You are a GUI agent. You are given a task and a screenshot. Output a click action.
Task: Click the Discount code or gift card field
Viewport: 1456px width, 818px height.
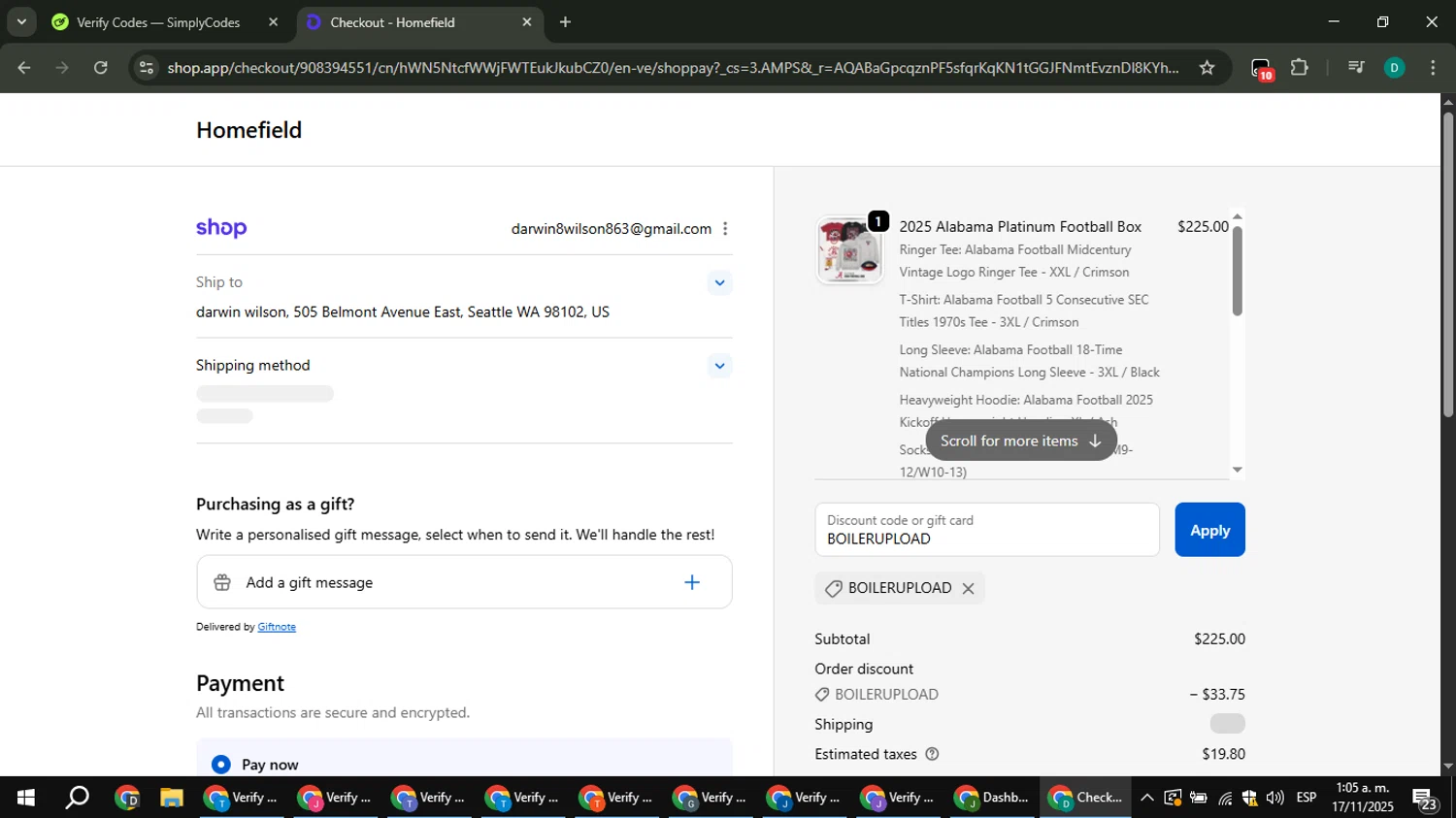pos(987,530)
